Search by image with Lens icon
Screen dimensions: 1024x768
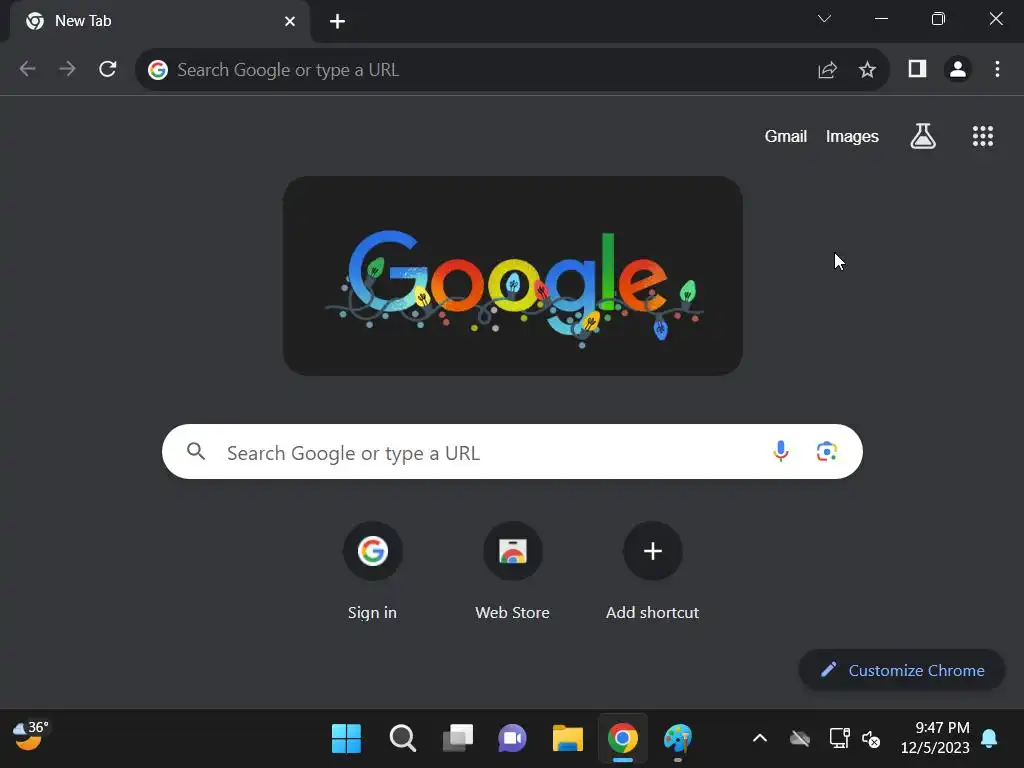(x=827, y=451)
